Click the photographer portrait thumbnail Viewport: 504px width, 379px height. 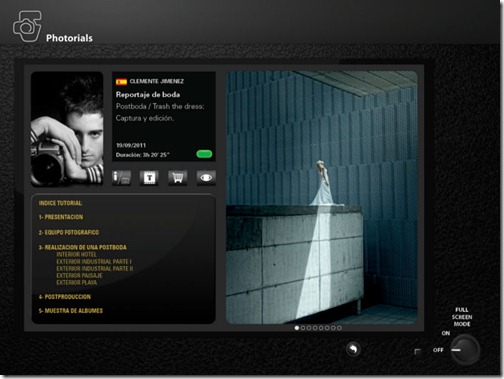coord(67,129)
